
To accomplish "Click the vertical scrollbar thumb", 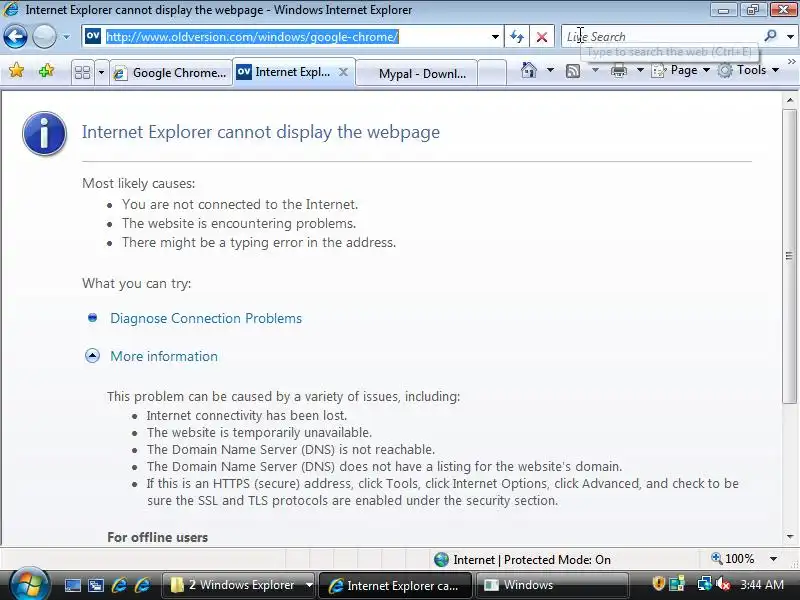I will pyautogui.click(x=790, y=256).
